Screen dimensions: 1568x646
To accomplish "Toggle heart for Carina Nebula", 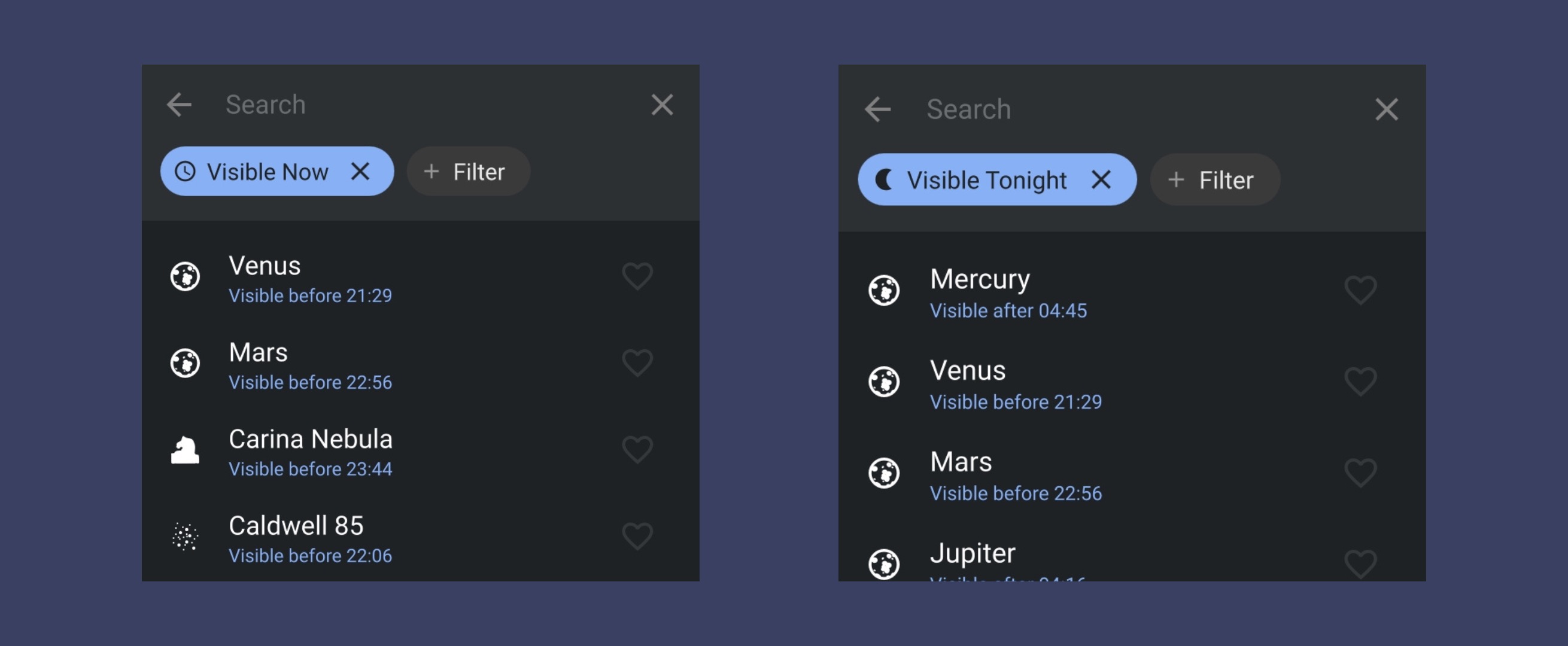I will (x=637, y=450).
